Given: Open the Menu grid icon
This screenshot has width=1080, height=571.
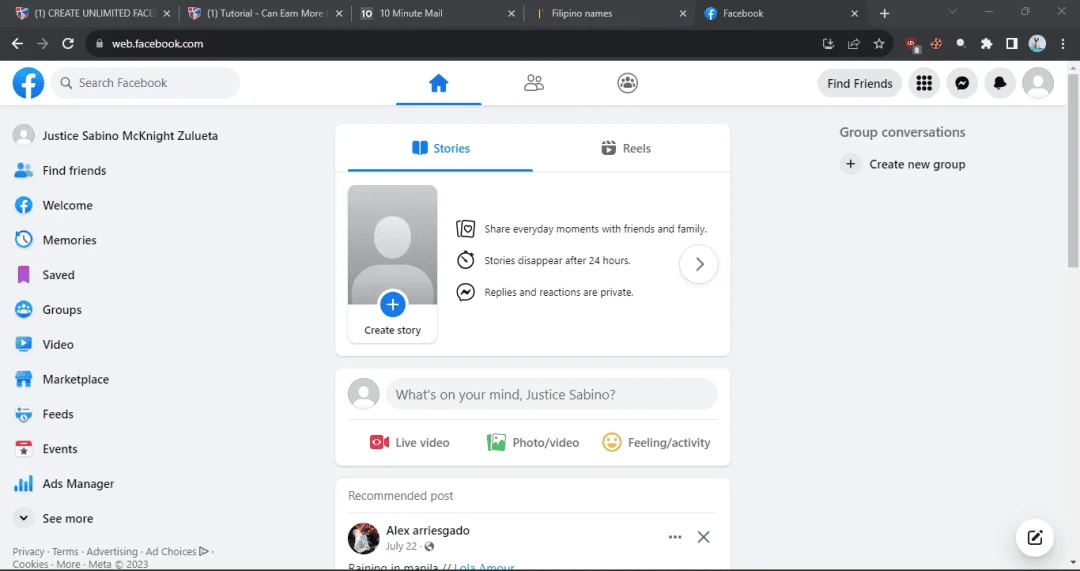Looking at the screenshot, I should [924, 83].
